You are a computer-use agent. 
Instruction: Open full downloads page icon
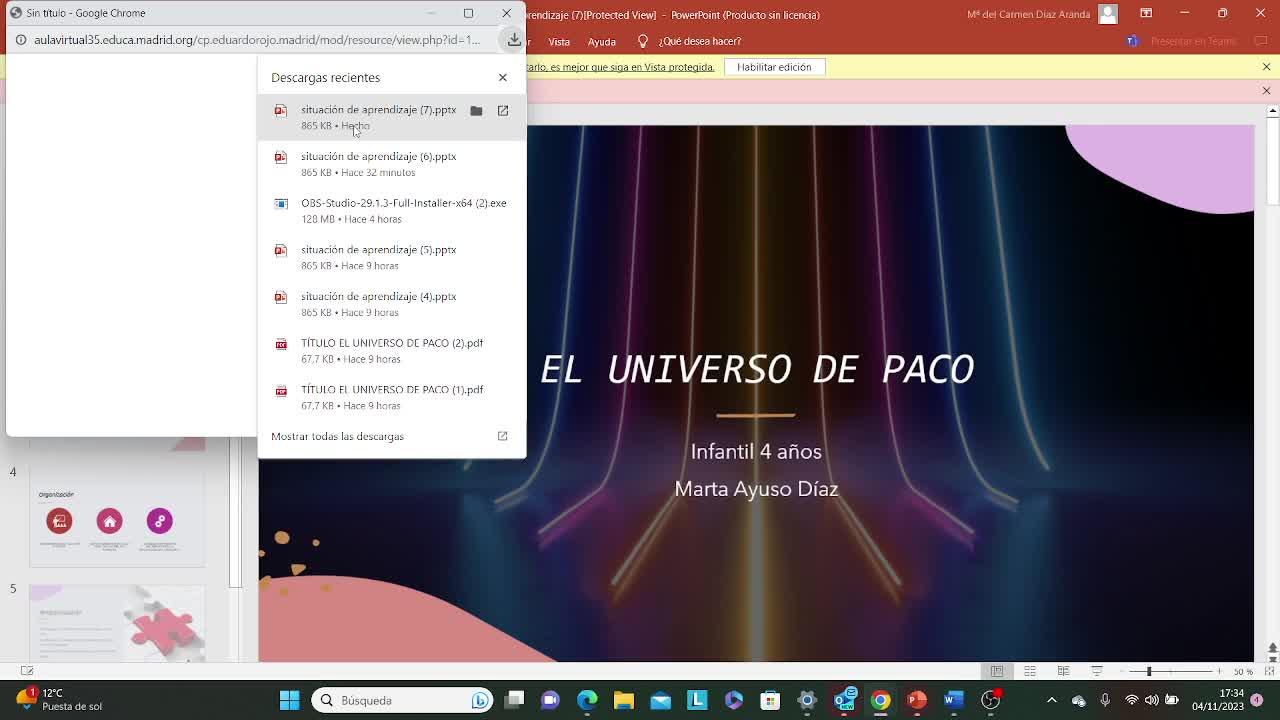(x=503, y=436)
